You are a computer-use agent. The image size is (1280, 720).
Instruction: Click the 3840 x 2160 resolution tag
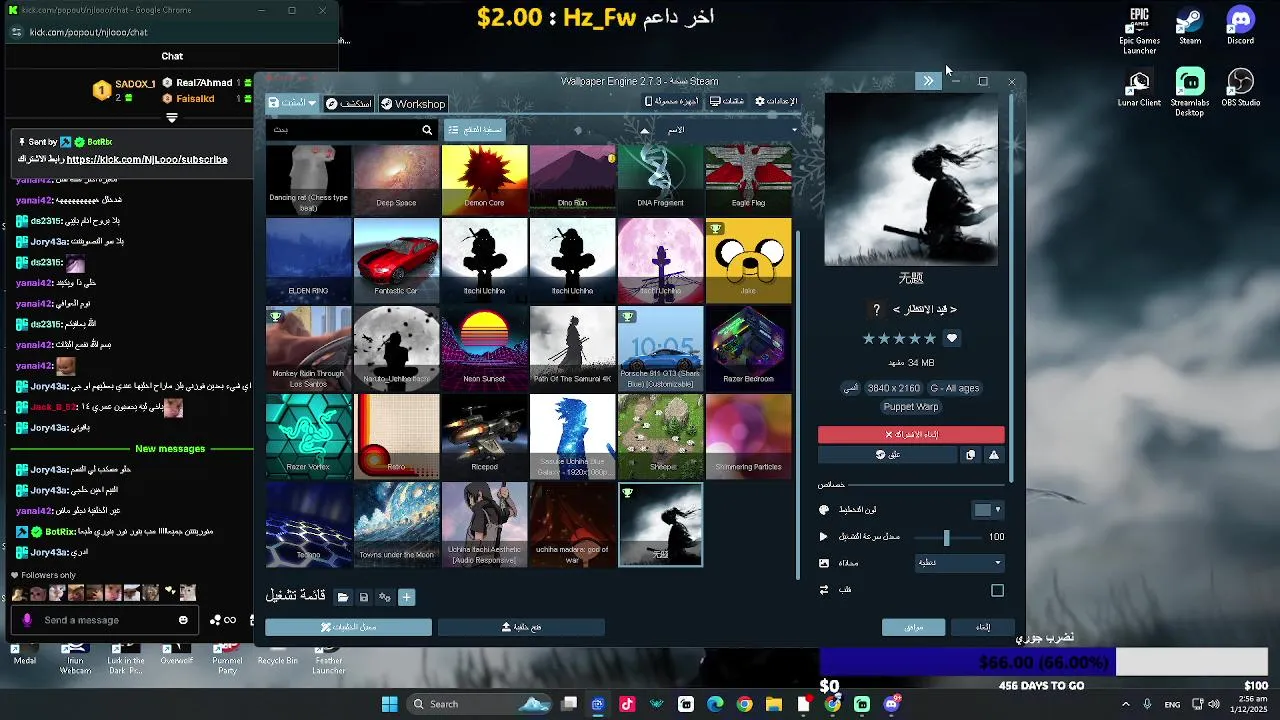click(x=893, y=388)
